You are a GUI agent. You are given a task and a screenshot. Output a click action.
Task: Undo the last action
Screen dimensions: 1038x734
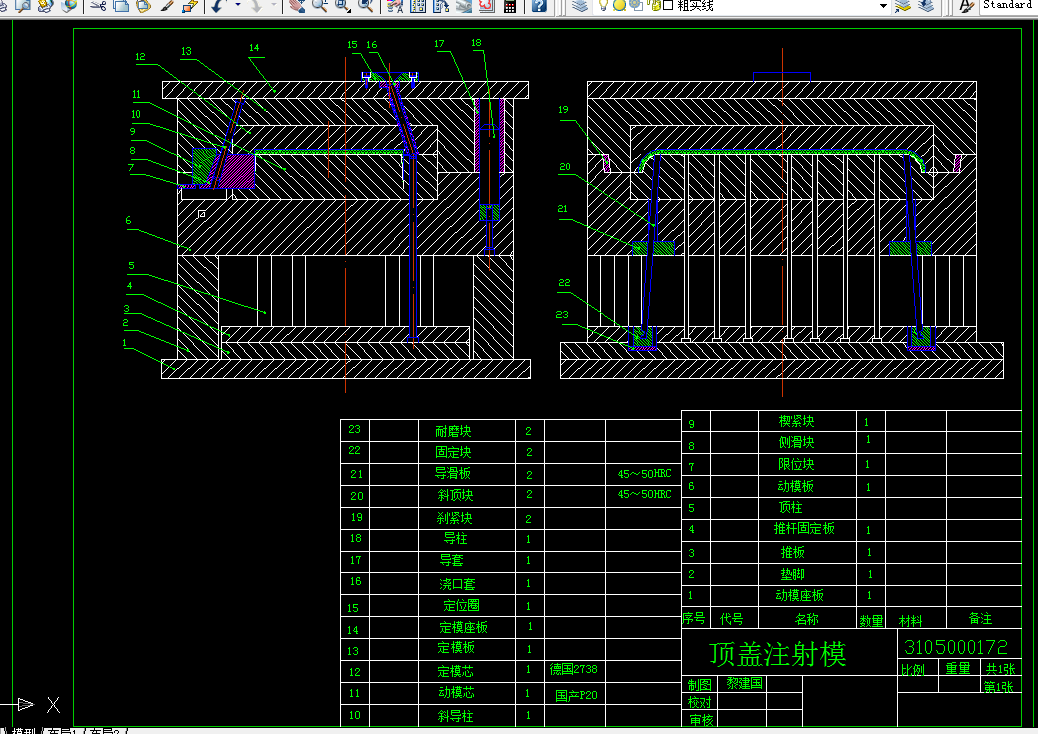[218, 6]
